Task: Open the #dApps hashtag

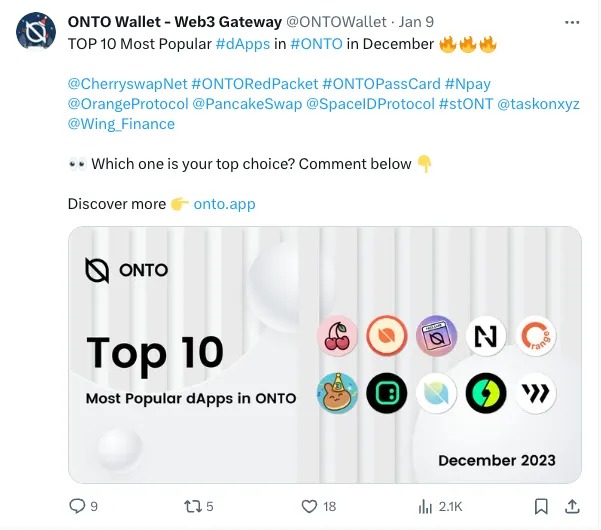Action: point(241,43)
